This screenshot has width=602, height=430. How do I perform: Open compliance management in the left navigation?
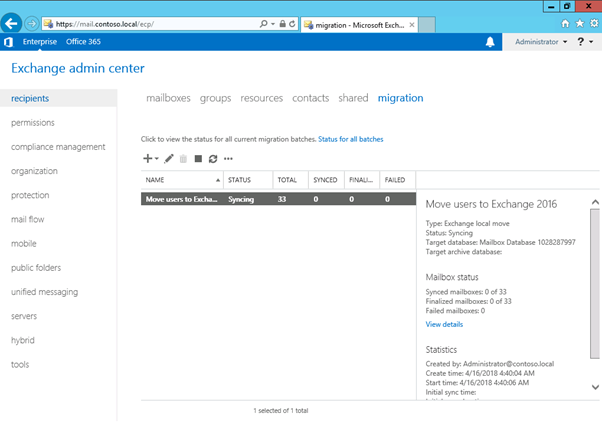(58, 147)
